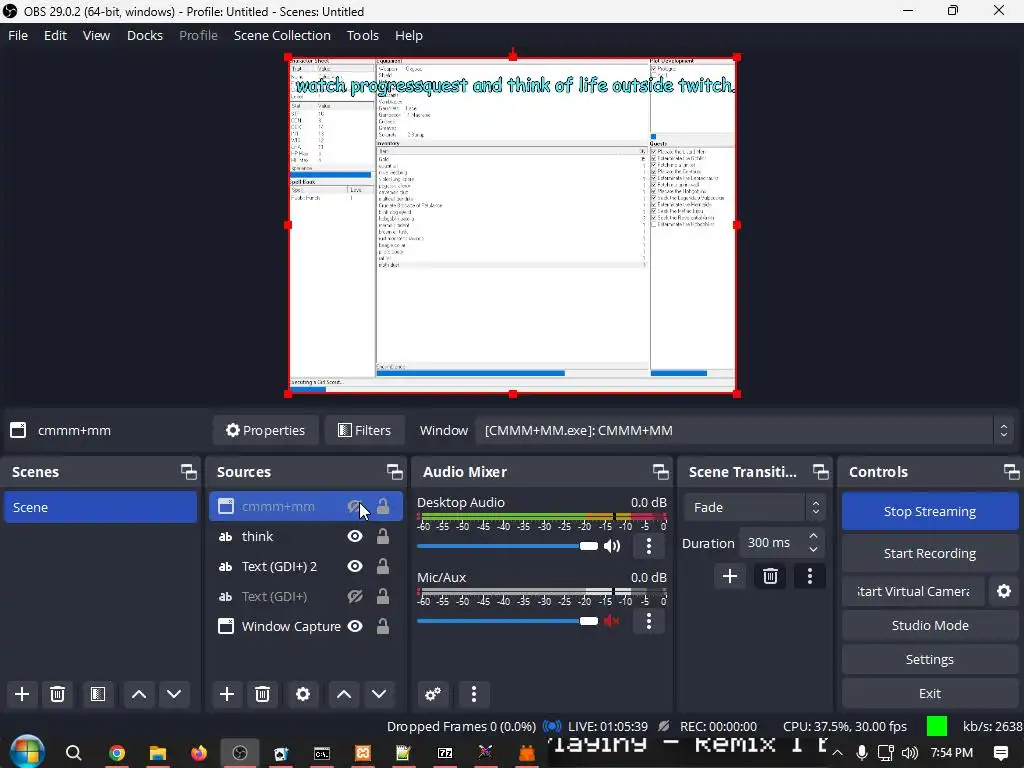Open advanced audio properties gears icon
Viewport: 1024px width, 768px height.
pos(433,694)
